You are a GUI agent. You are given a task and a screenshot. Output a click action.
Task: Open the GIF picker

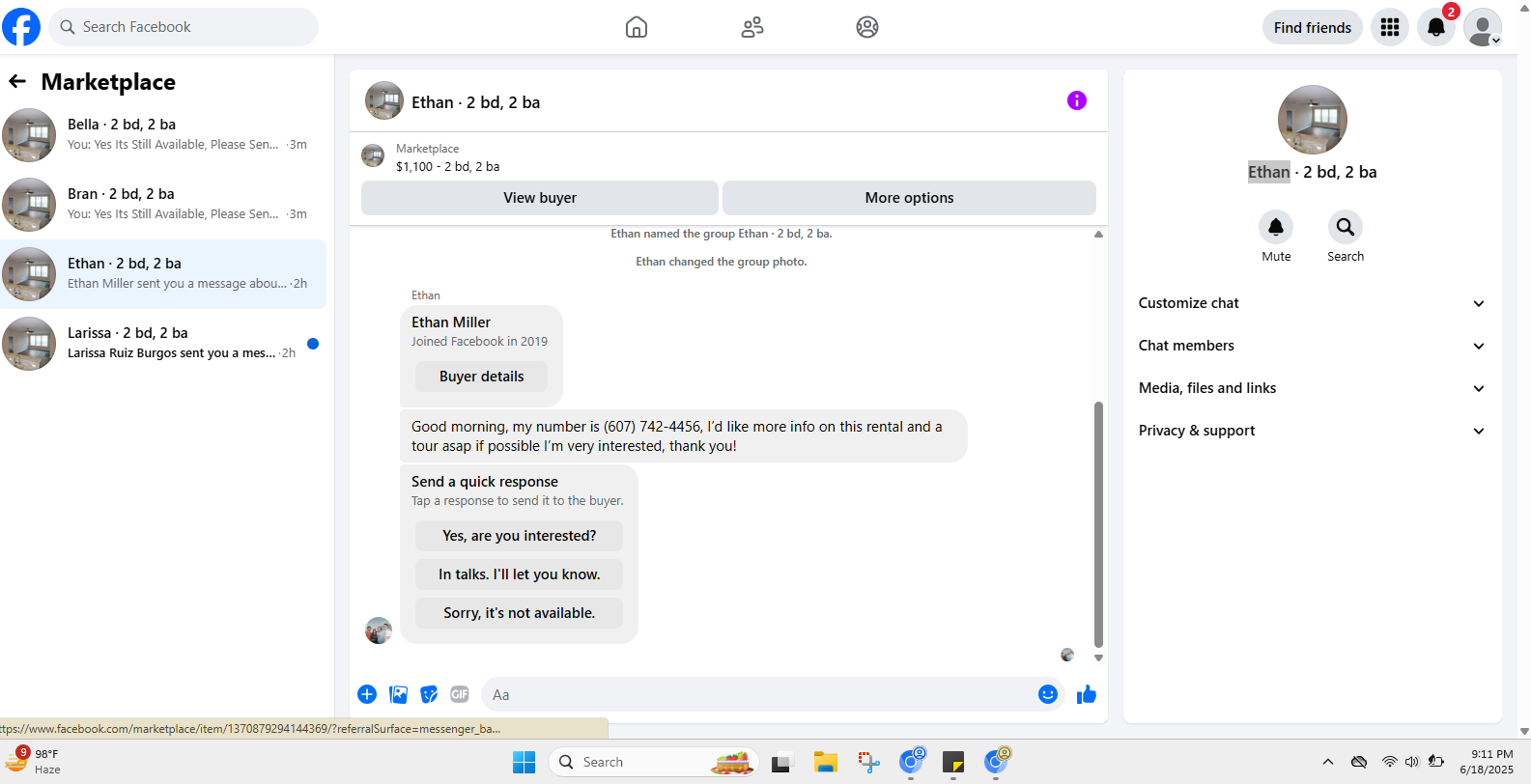[460, 694]
